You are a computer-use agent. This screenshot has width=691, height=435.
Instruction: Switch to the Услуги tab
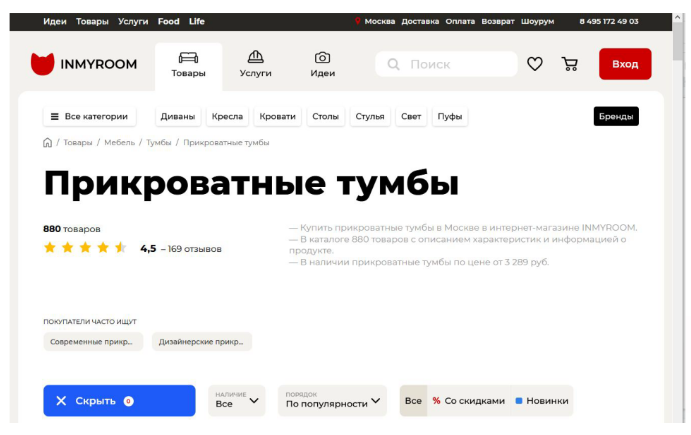pos(255,64)
